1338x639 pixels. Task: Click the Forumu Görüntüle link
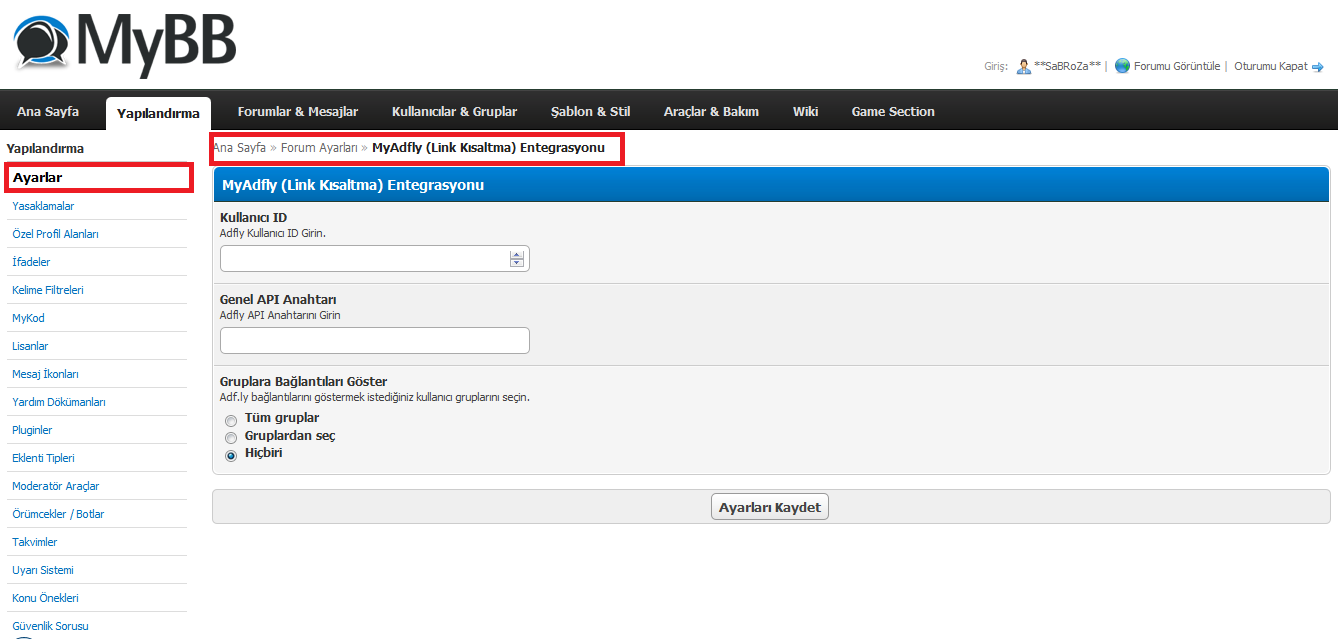click(x=1177, y=66)
